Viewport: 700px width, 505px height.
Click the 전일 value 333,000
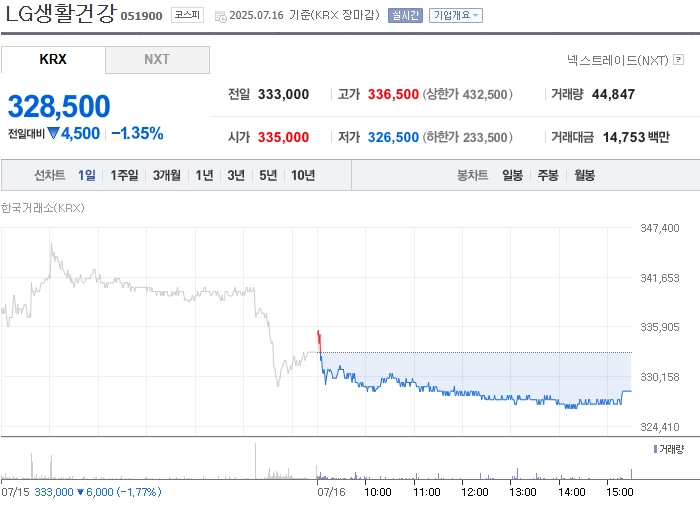pos(283,94)
